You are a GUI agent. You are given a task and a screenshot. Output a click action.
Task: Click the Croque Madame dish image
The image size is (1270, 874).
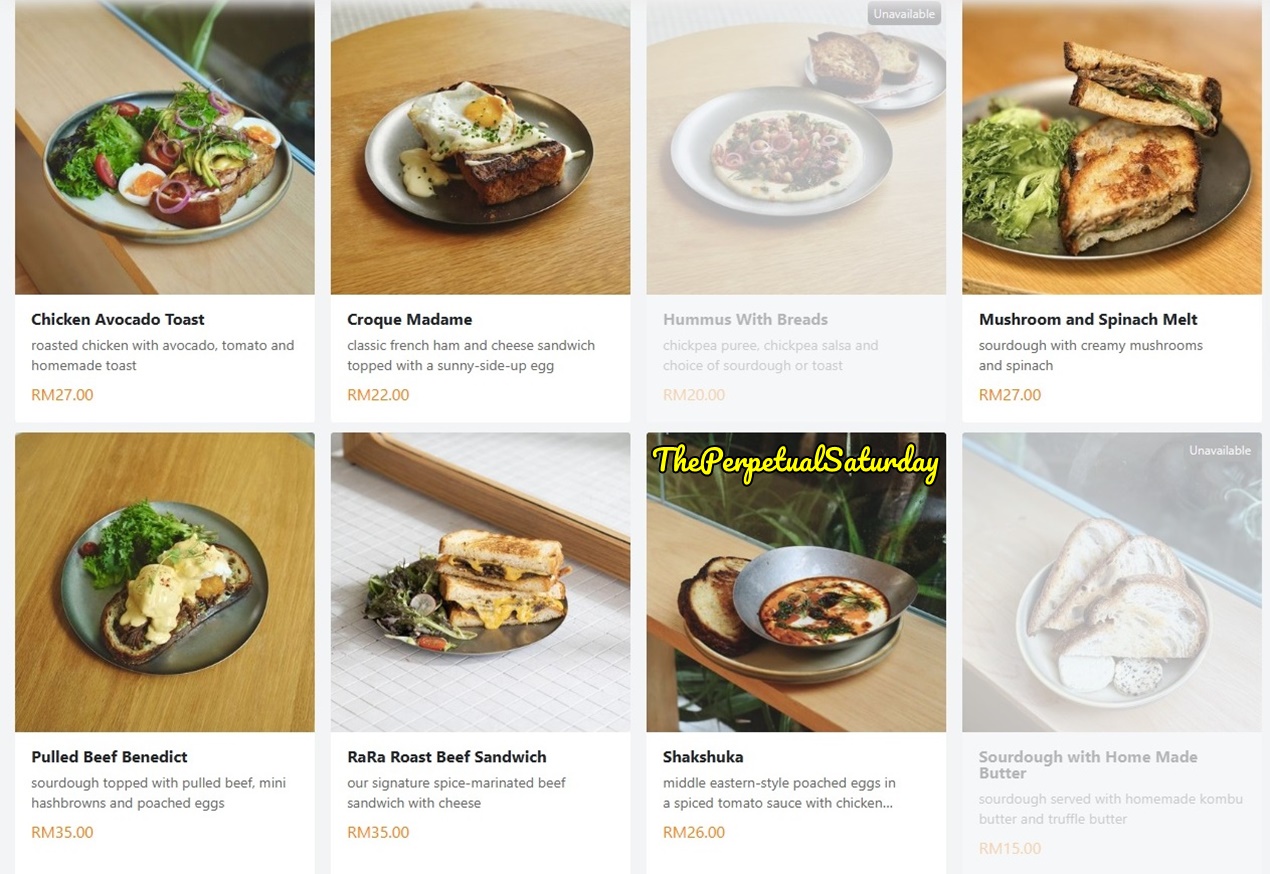click(x=480, y=147)
